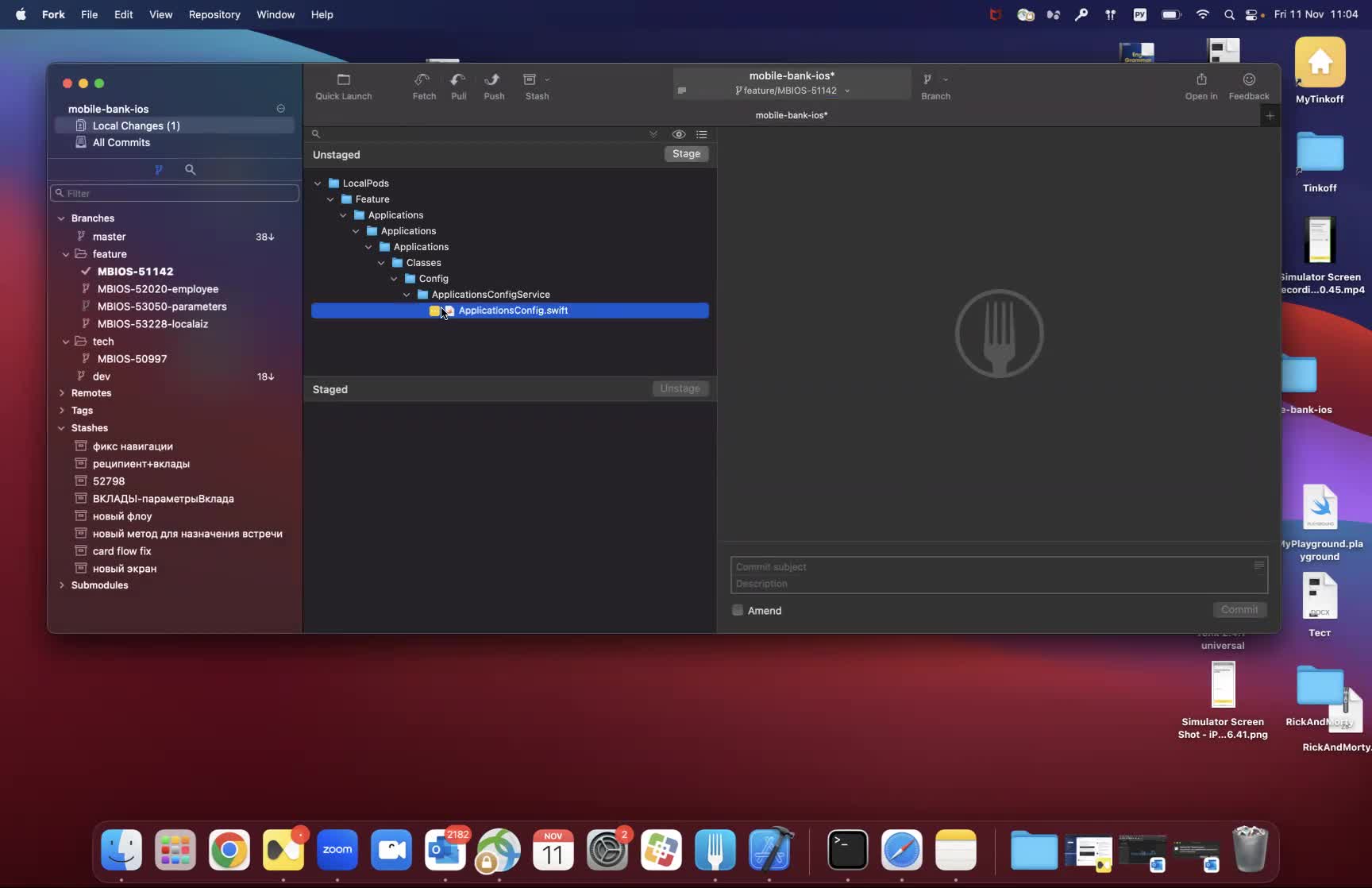Click repository options circle icon
The height and width of the screenshot is (888, 1372).
(x=280, y=109)
